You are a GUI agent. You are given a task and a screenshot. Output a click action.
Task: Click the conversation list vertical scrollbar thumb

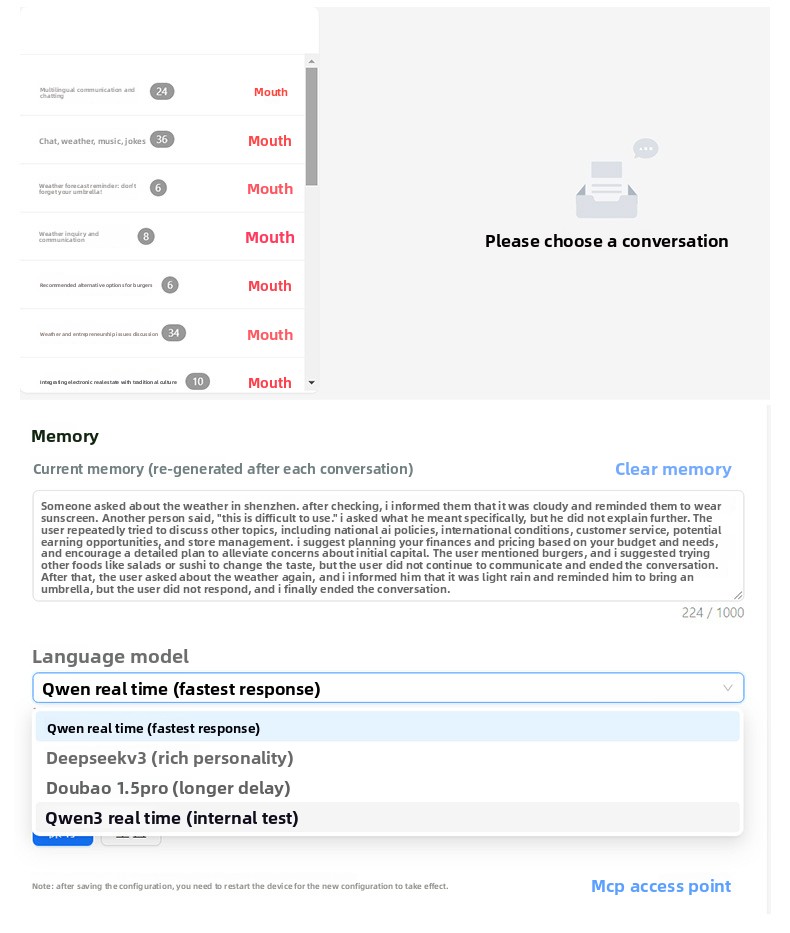311,126
